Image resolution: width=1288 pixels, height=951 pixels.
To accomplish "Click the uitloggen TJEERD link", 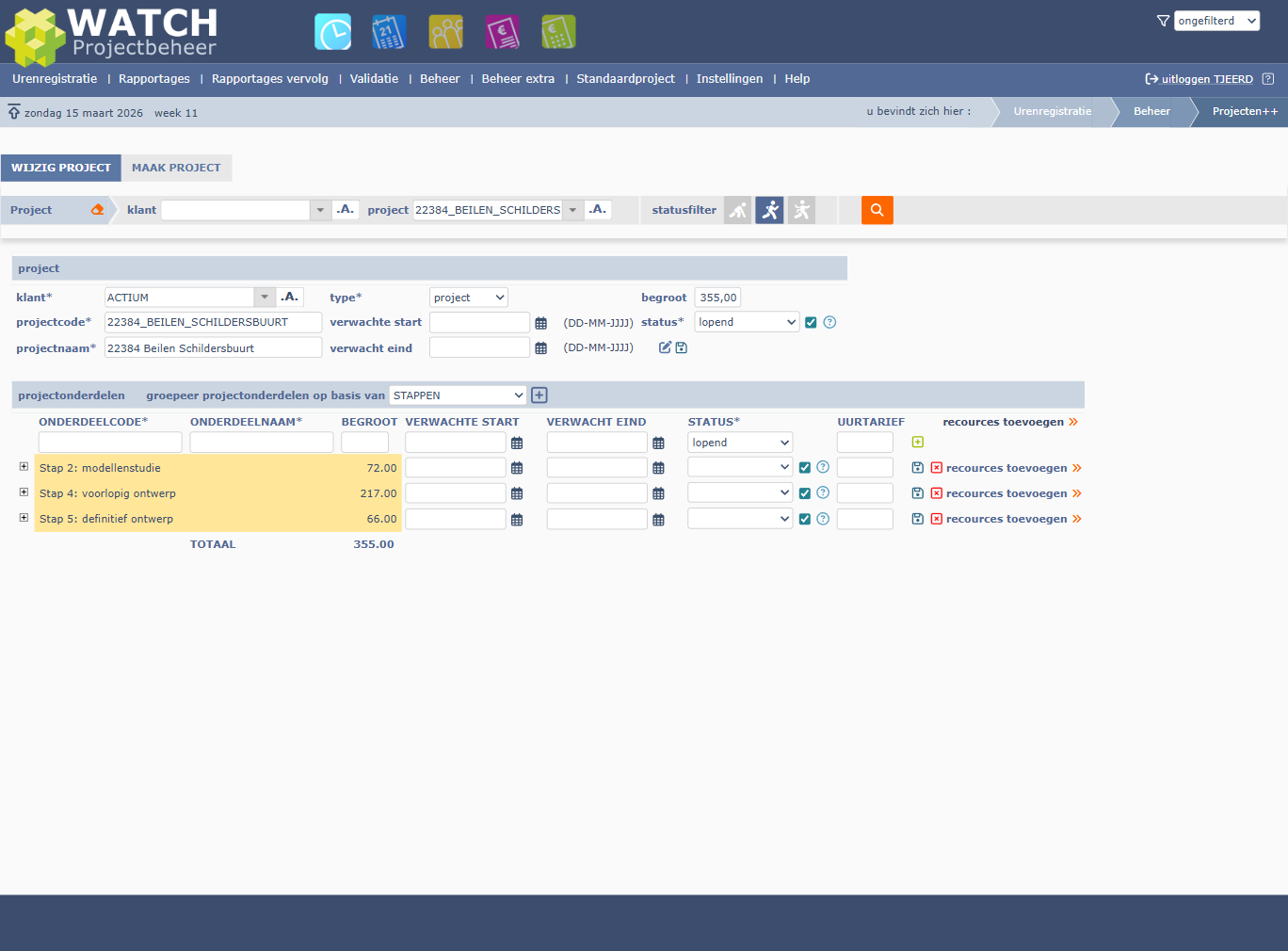I will pos(1206,79).
